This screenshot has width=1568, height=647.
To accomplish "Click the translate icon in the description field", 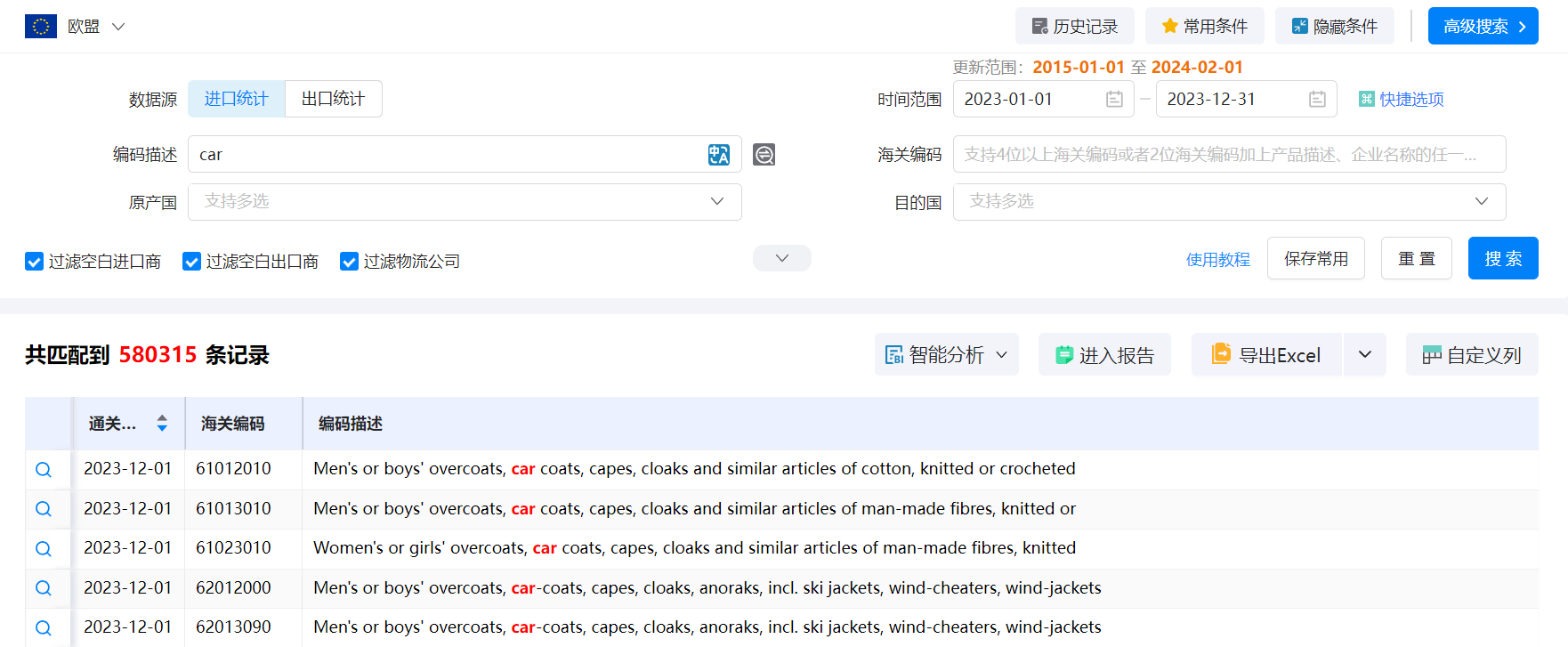I will pos(718,155).
